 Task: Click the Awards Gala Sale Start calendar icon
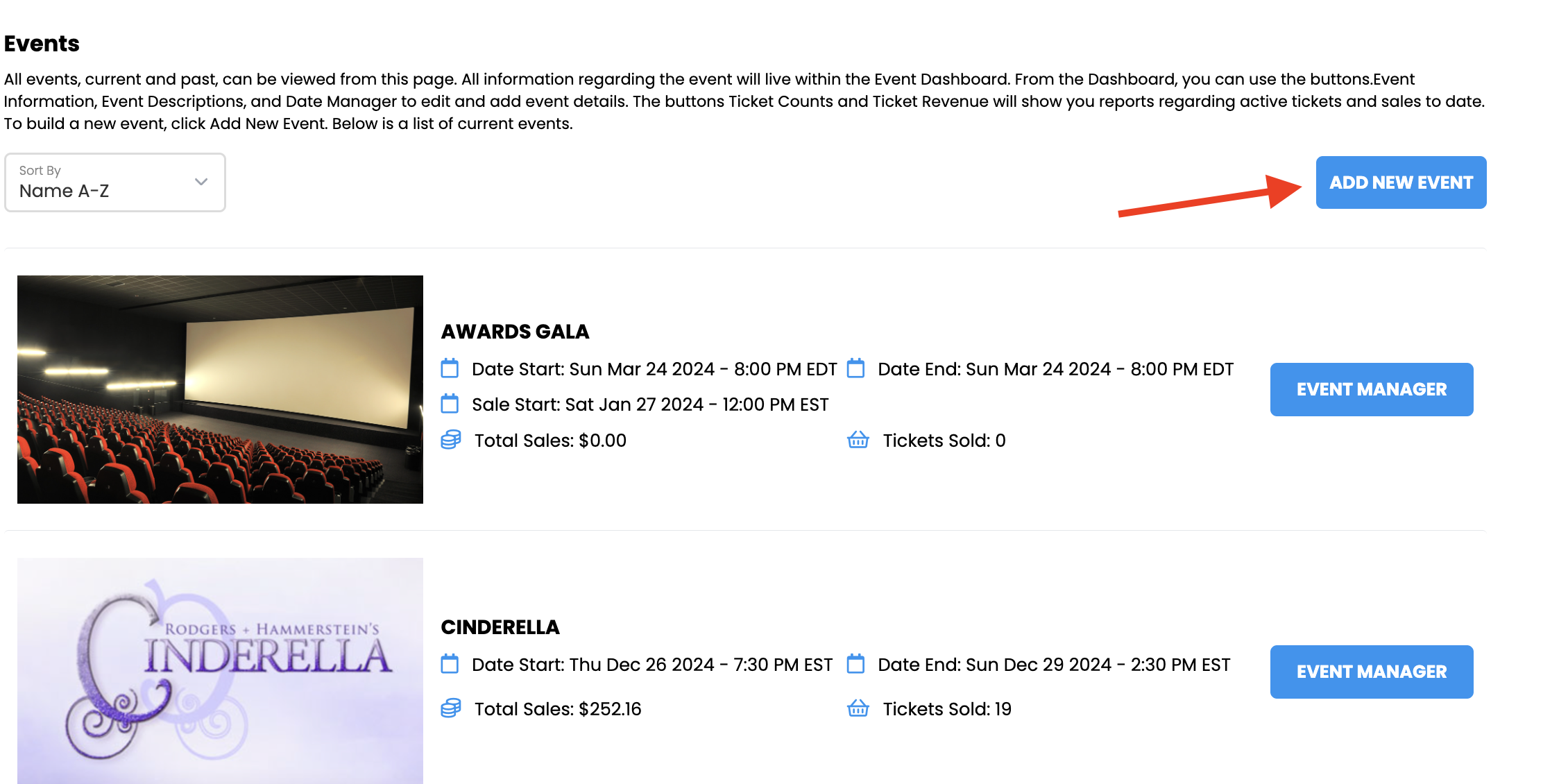pos(450,404)
